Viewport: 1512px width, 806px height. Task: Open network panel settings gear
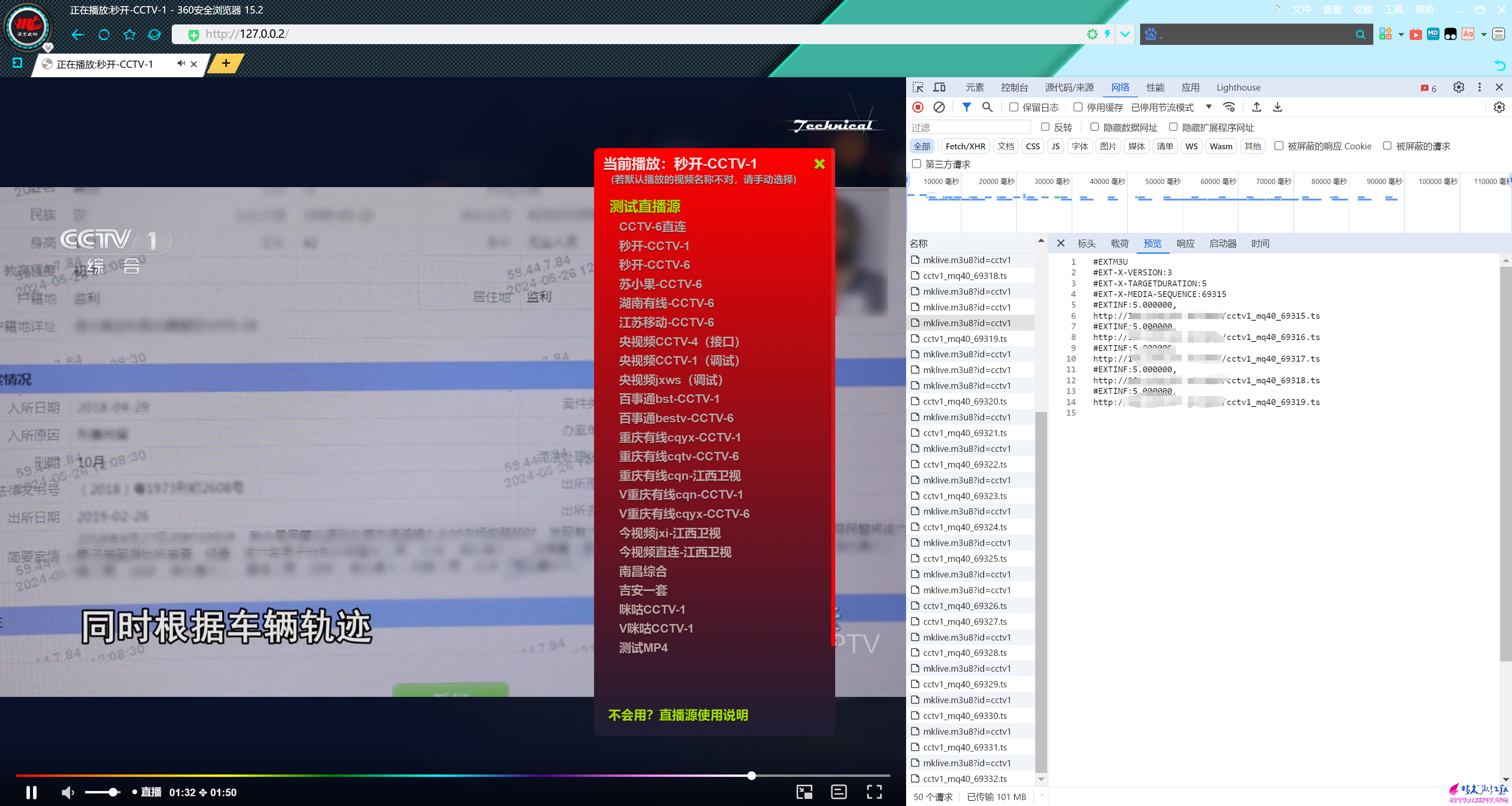click(1499, 107)
